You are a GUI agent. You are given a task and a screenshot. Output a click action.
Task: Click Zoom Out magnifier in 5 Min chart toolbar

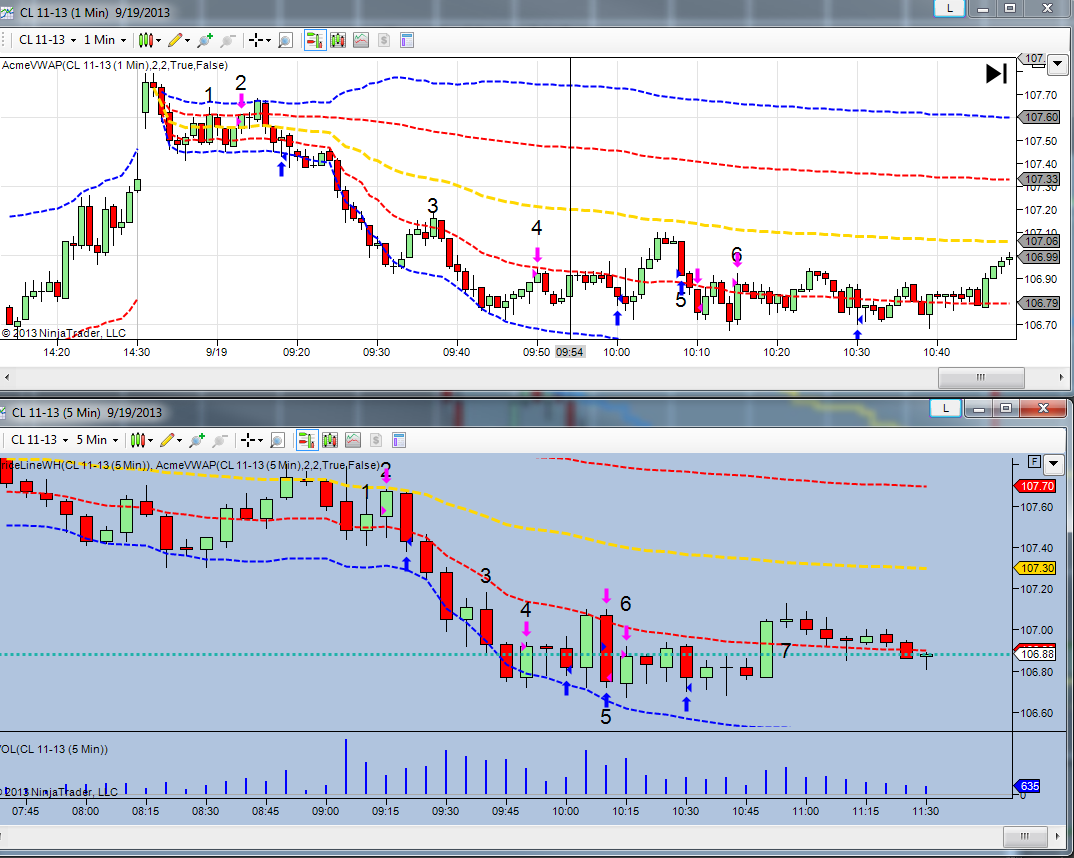[x=220, y=440]
